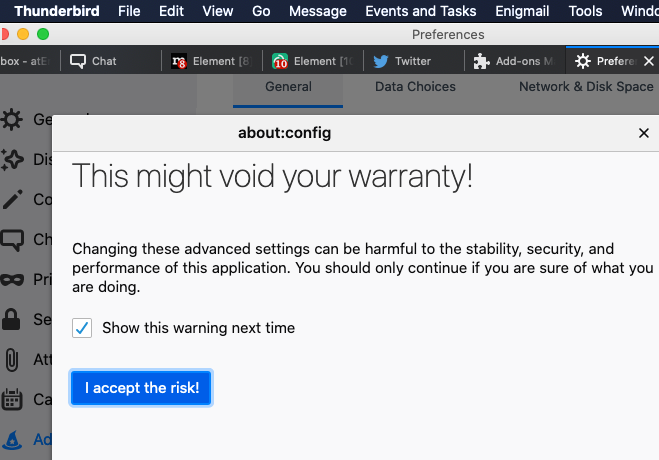Open the Message menu
This screenshot has height=460, width=659.
(x=318, y=11)
